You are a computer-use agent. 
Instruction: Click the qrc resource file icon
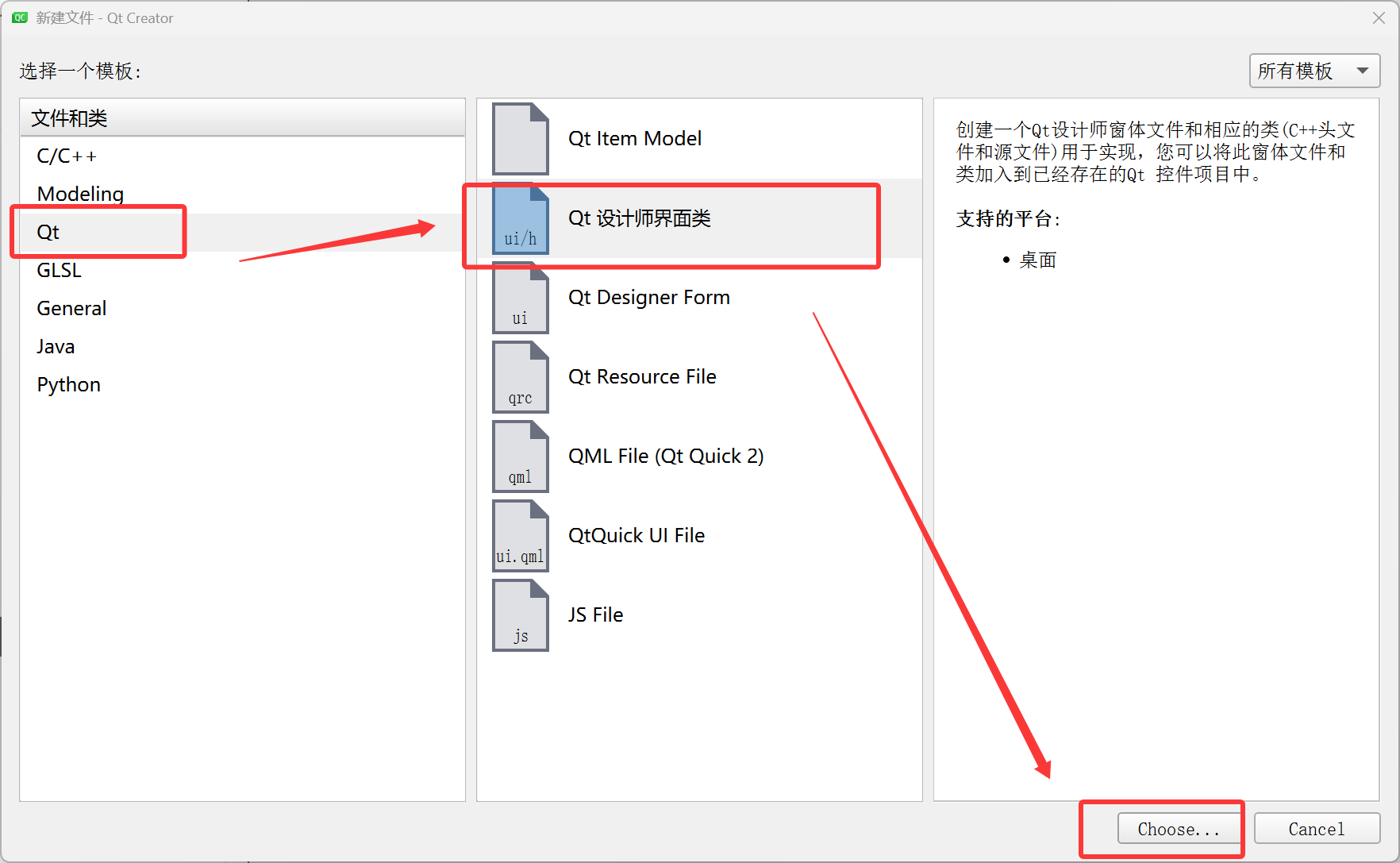(x=521, y=377)
